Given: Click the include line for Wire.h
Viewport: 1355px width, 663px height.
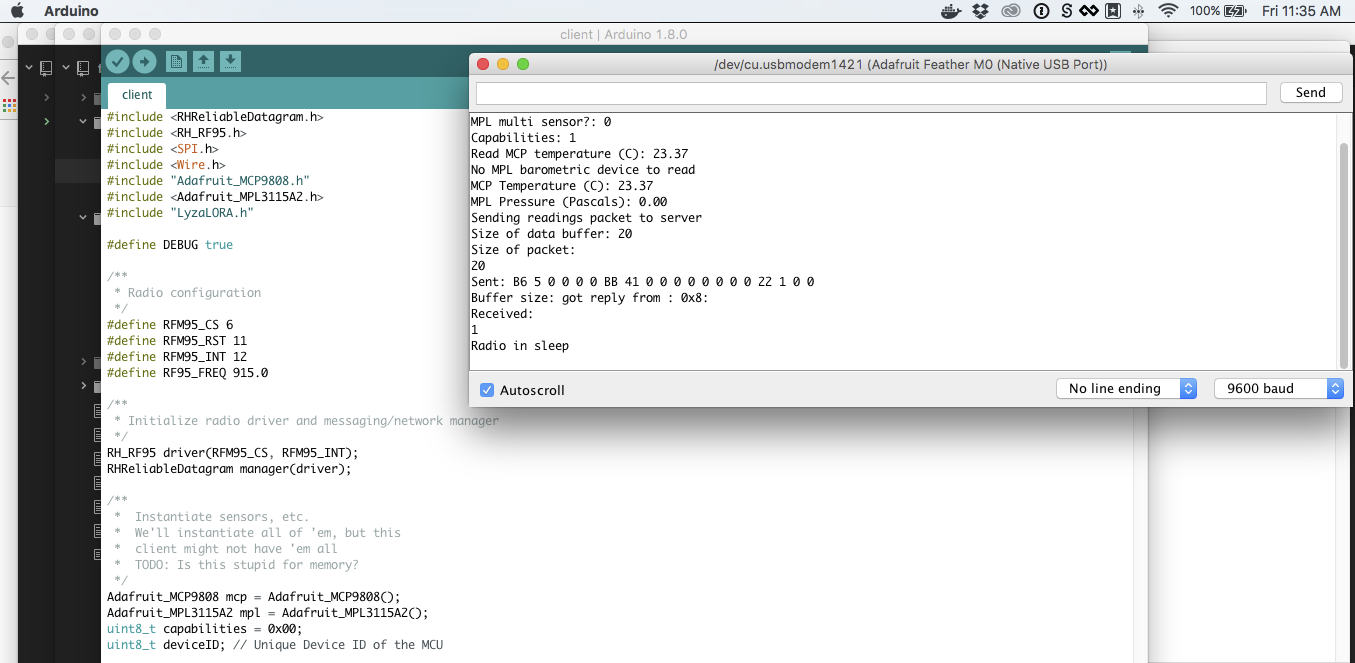Looking at the screenshot, I should click(166, 165).
